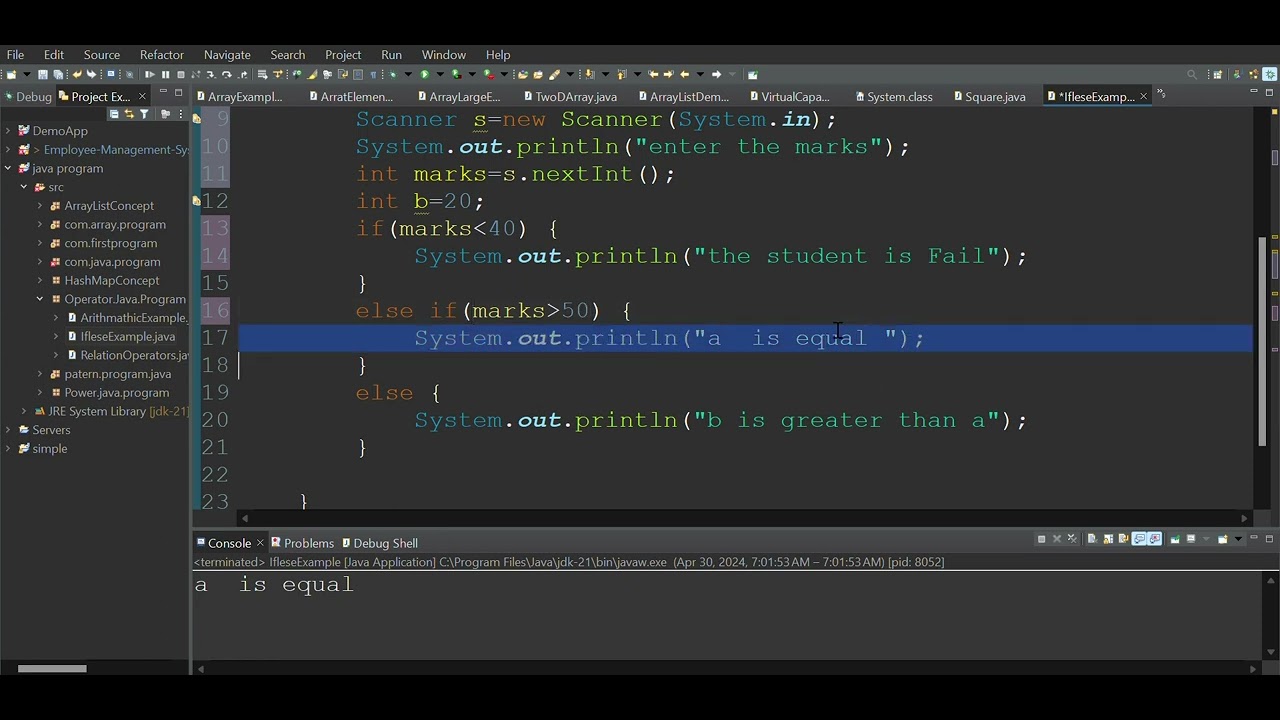Toggle Scroll Lock in Console toolbar
The width and height of the screenshot is (1280, 720).
tap(1108, 539)
